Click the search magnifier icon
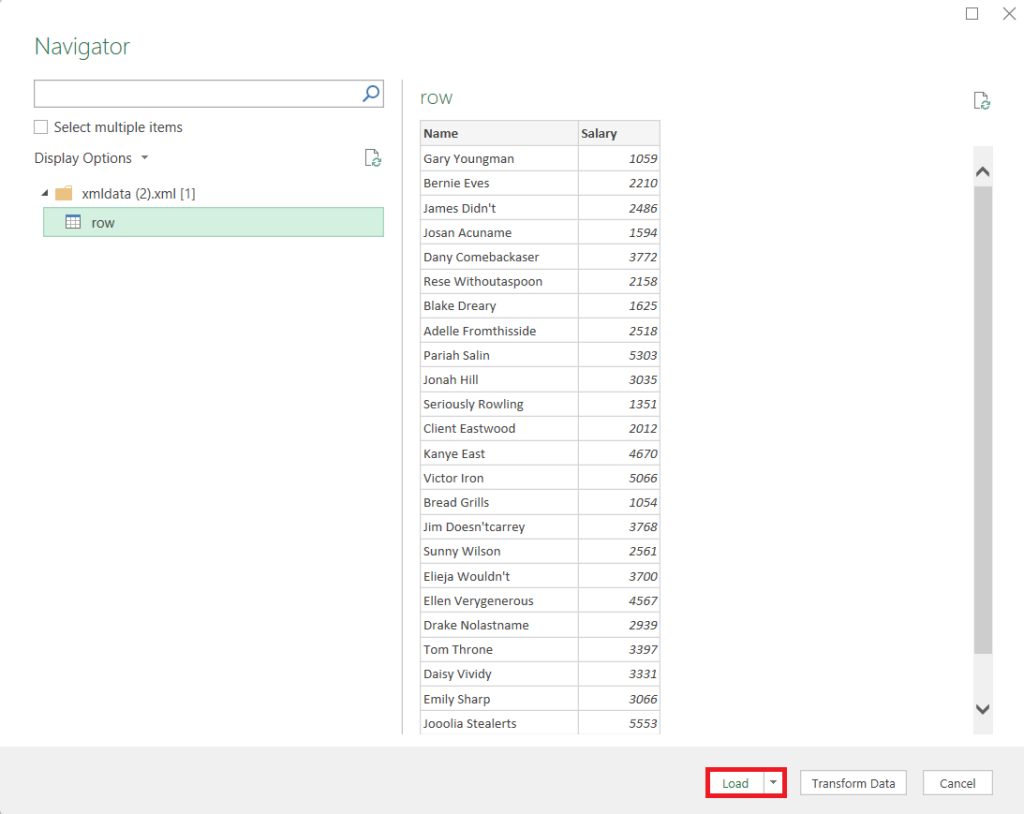The width and height of the screenshot is (1024, 814). tap(370, 93)
